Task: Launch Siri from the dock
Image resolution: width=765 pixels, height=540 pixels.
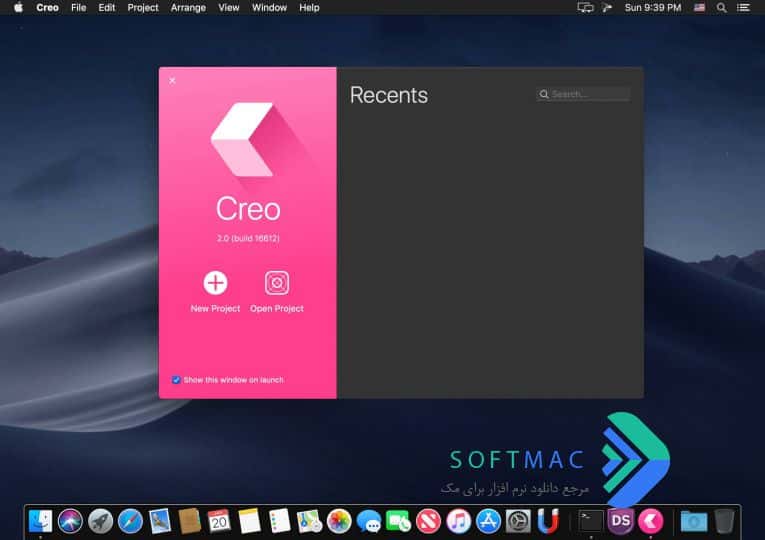Action: pos(70,520)
